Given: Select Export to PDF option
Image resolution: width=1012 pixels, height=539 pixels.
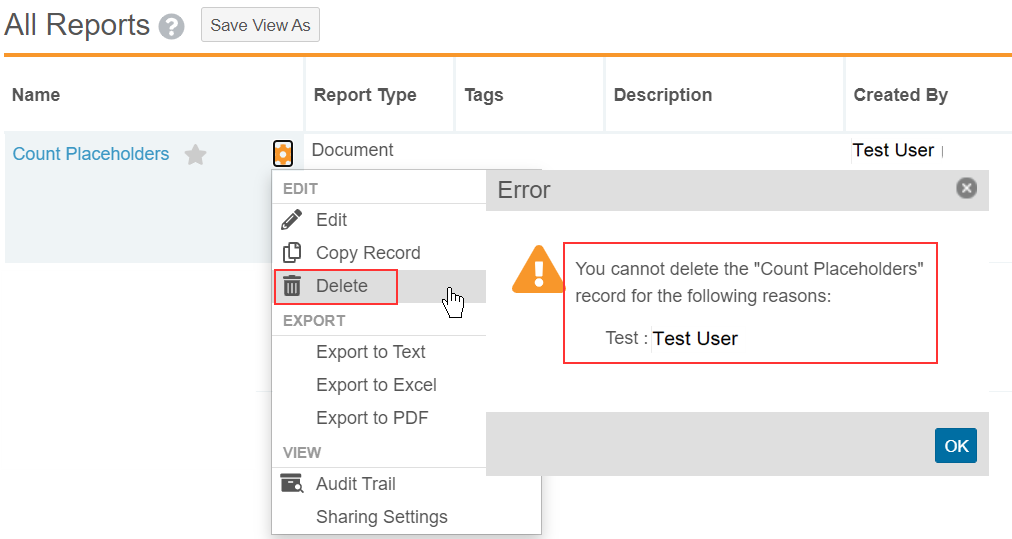Looking at the screenshot, I should coord(372,418).
